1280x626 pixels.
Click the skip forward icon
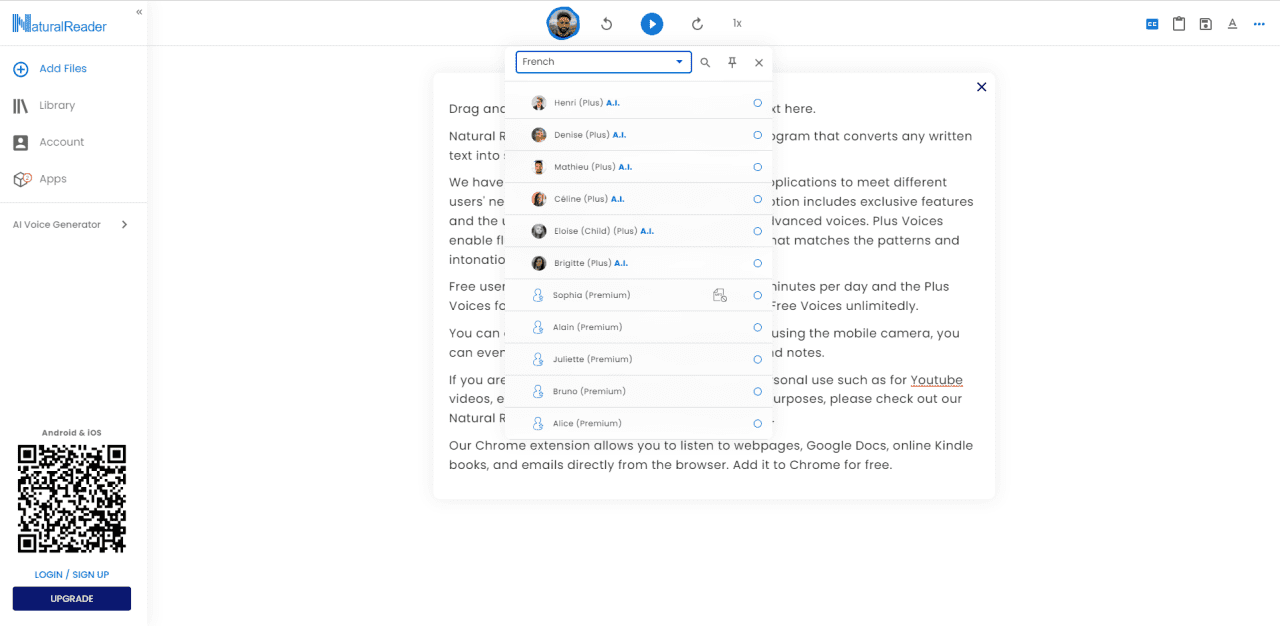click(x=697, y=23)
